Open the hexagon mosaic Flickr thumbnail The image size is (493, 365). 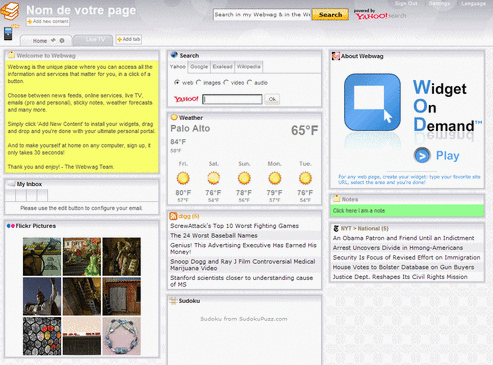tap(42, 336)
